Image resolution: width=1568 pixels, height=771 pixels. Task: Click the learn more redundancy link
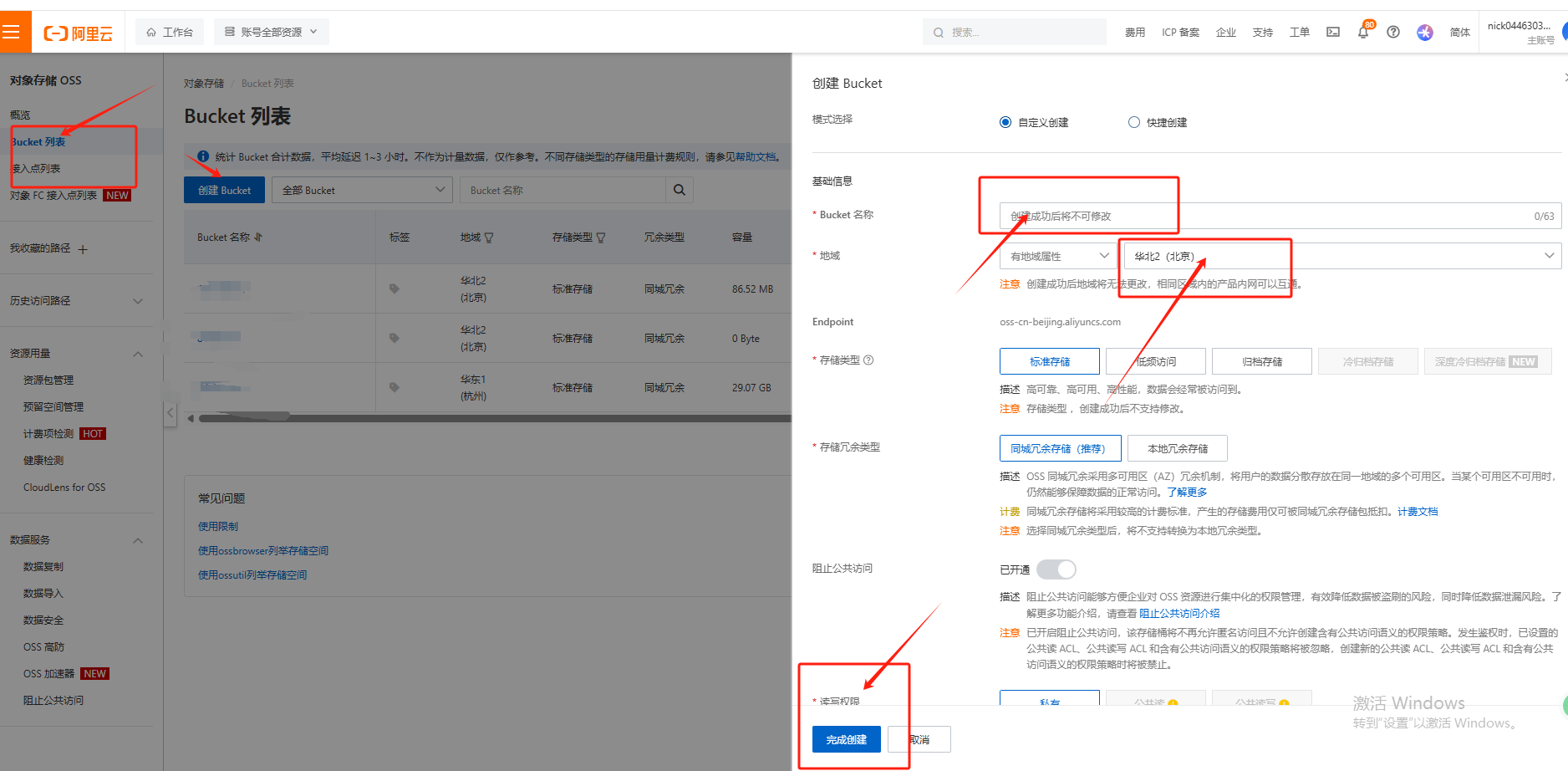[1187, 493]
